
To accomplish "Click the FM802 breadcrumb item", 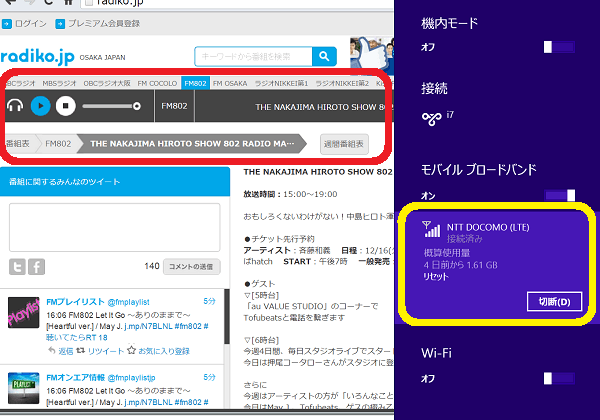I will pos(58,144).
